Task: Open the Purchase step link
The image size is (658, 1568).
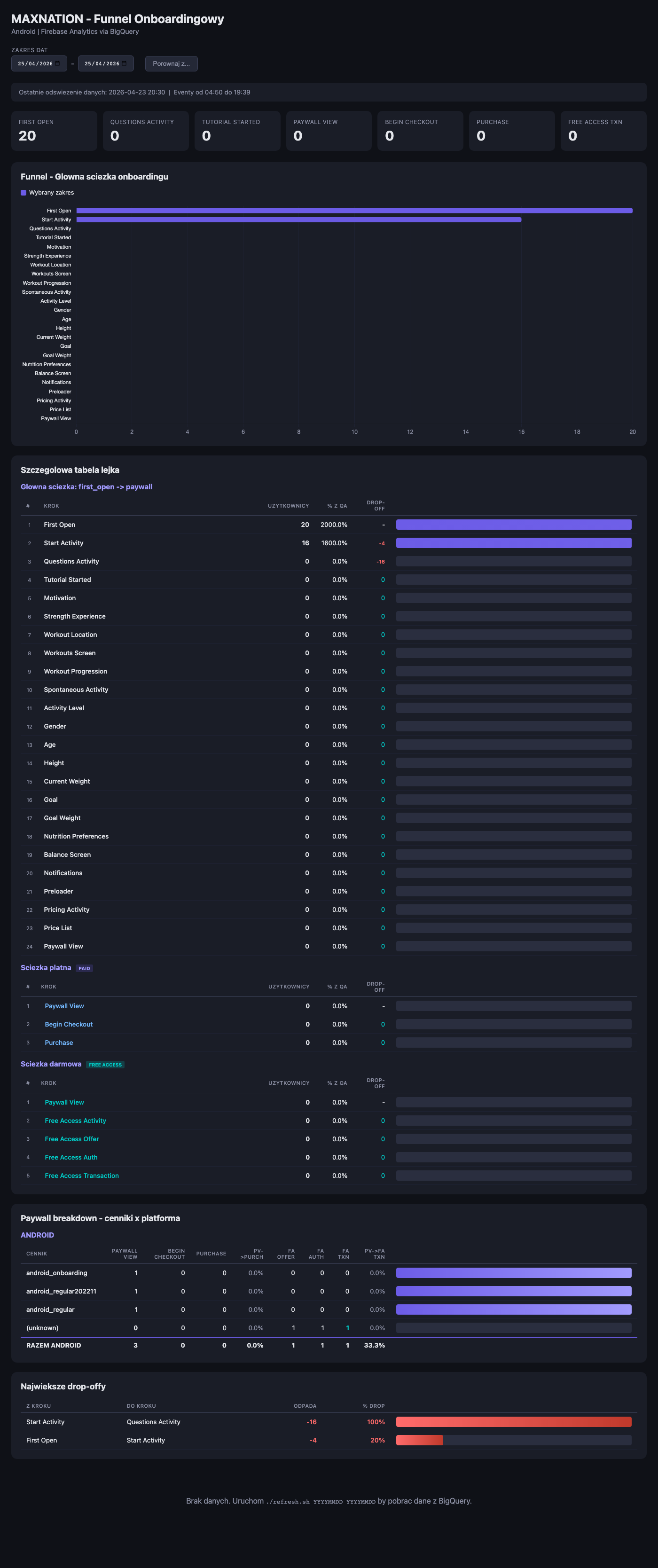Action: pyautogui.click(x=59, y=1043)
